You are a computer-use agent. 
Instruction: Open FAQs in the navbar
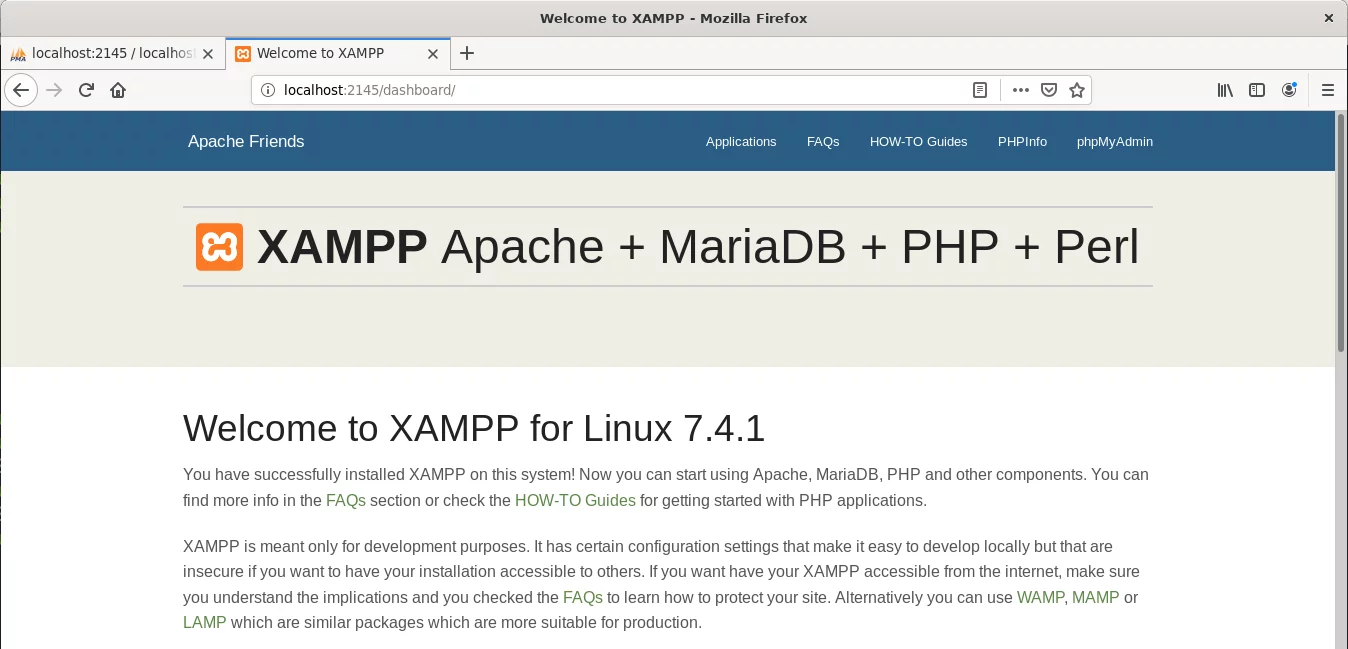(823, 142)
